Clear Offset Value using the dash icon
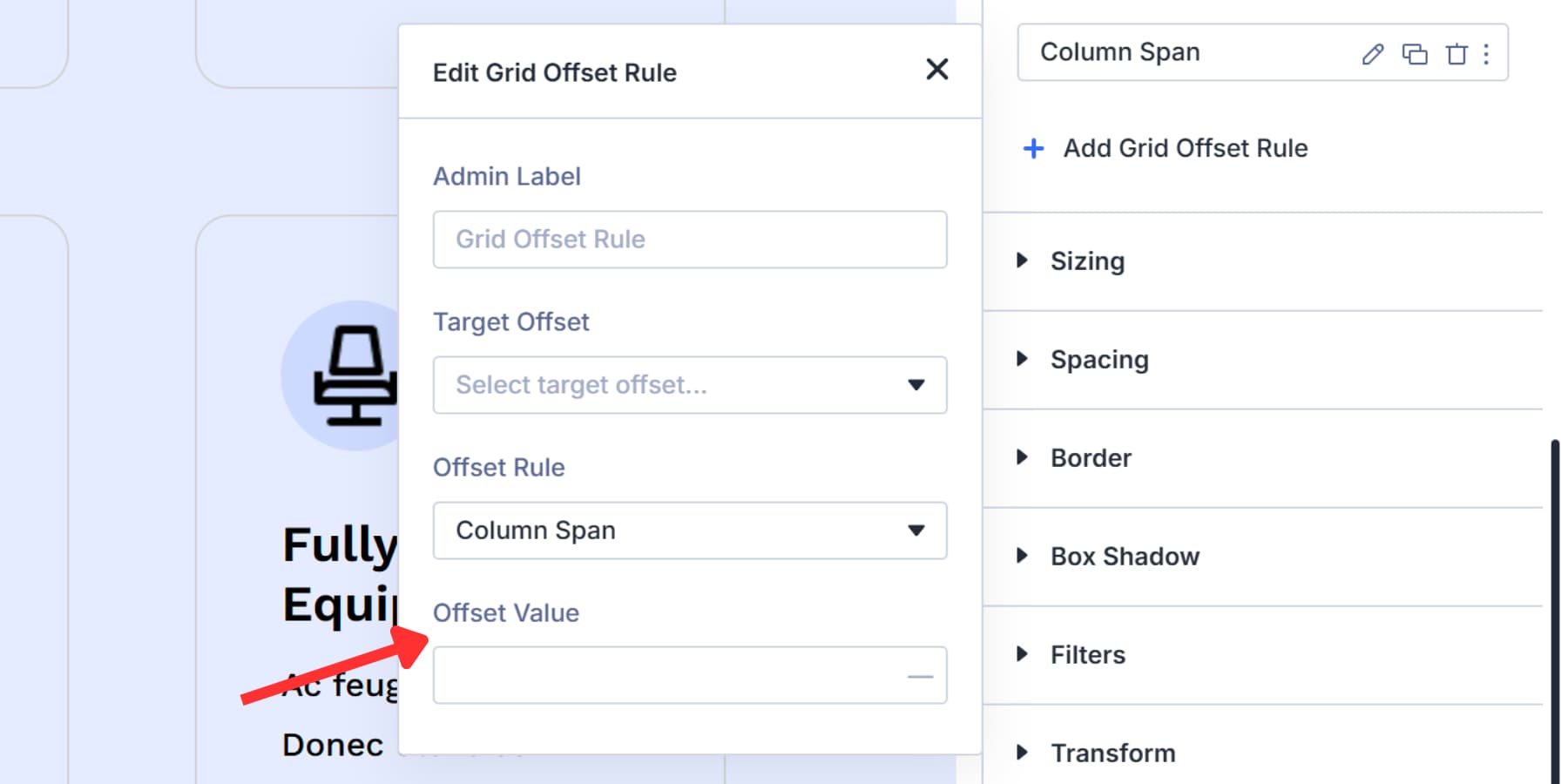The width and height of the screenshot is (1568, 784). tap(920, 675)
